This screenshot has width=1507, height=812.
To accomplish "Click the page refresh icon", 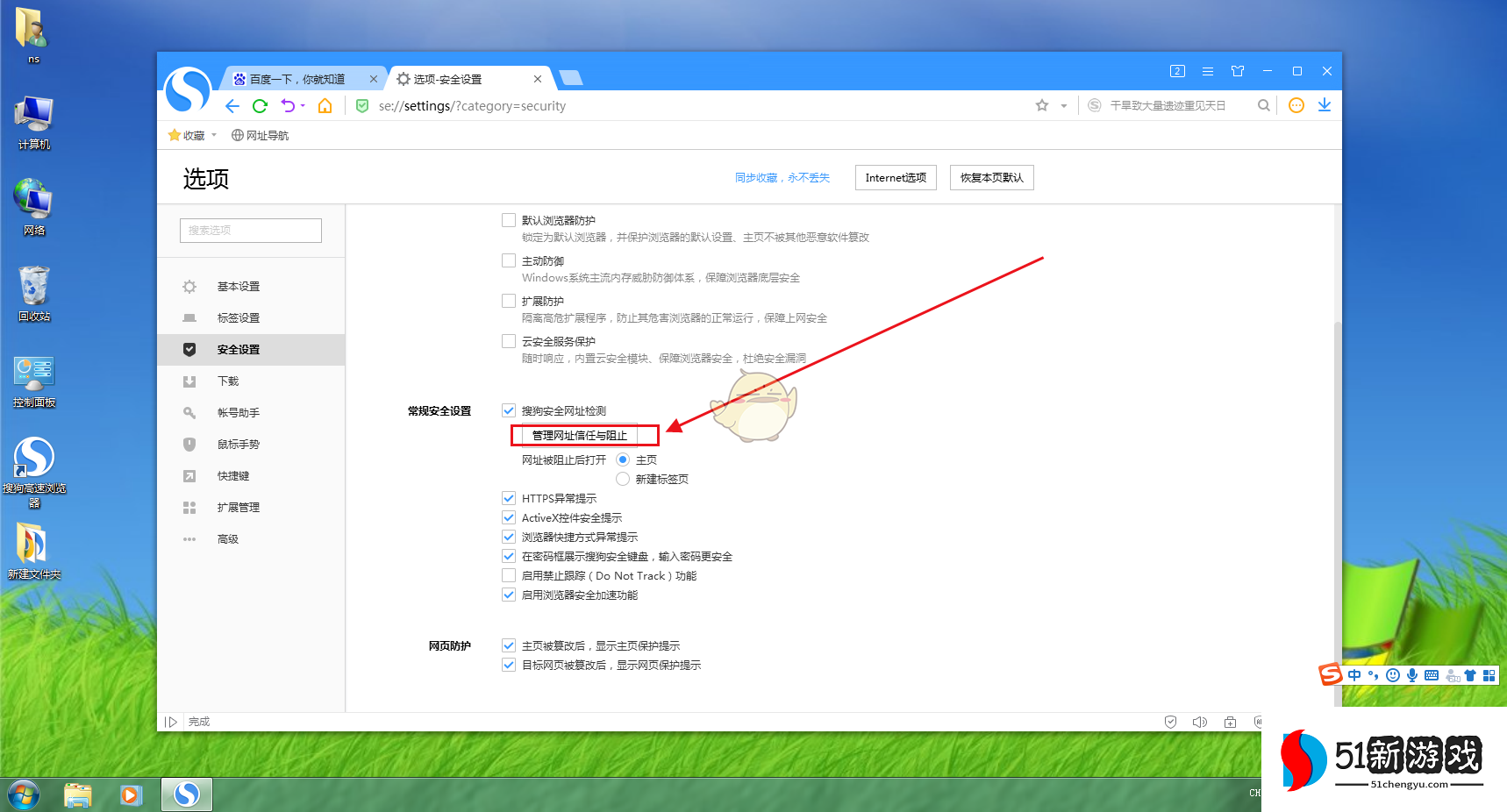I will pyautogui.click(x=260, y=105).
